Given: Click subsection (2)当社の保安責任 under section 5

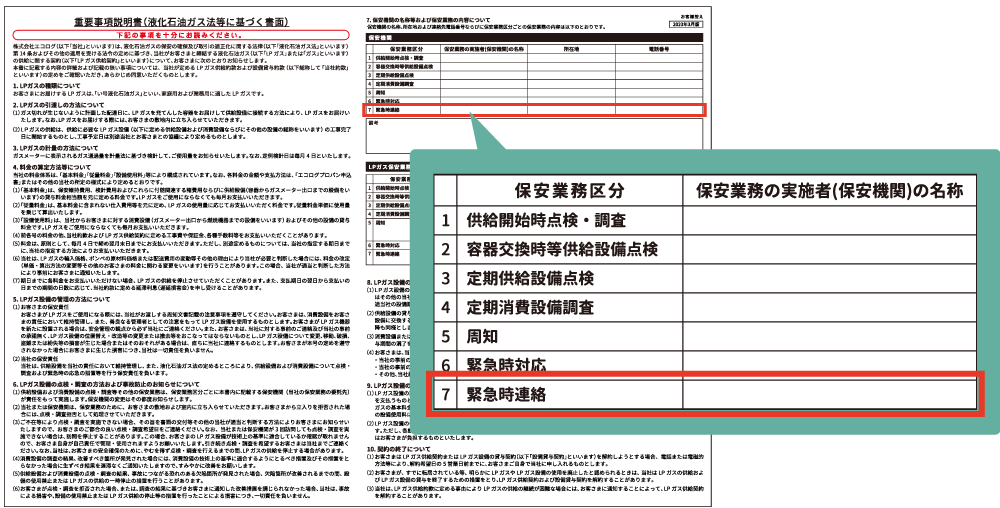Looking at the screenshot, I should click(x=38, y=359).
